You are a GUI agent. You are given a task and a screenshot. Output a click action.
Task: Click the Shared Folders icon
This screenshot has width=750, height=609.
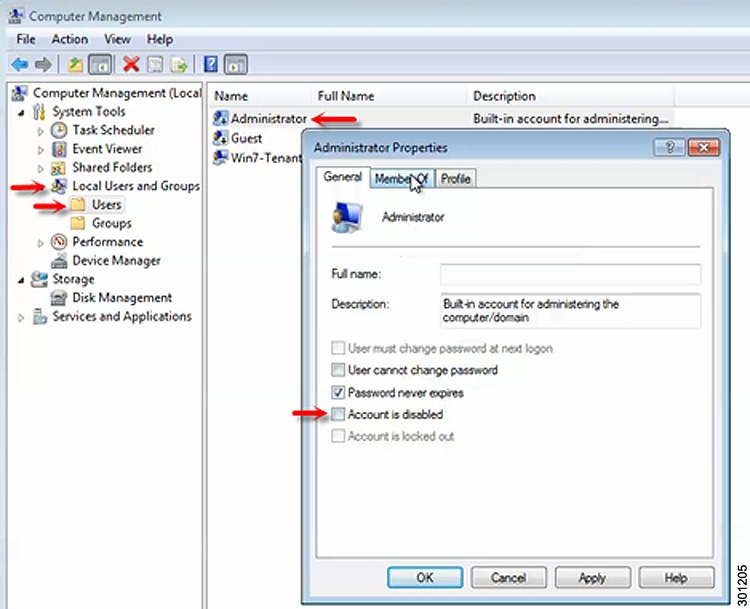coord(58,168)
